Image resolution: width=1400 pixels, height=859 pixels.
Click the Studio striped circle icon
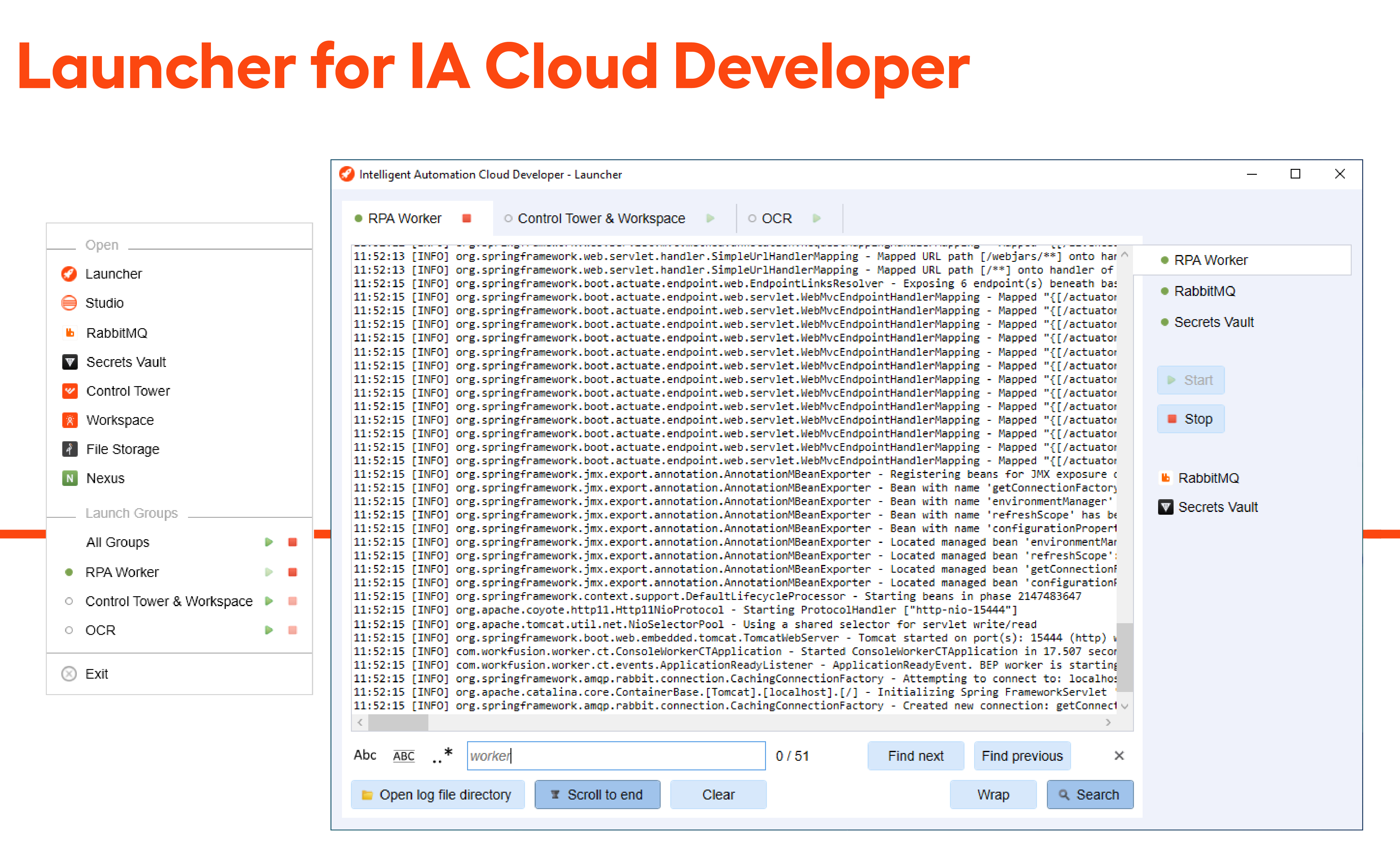click(69, 303)
